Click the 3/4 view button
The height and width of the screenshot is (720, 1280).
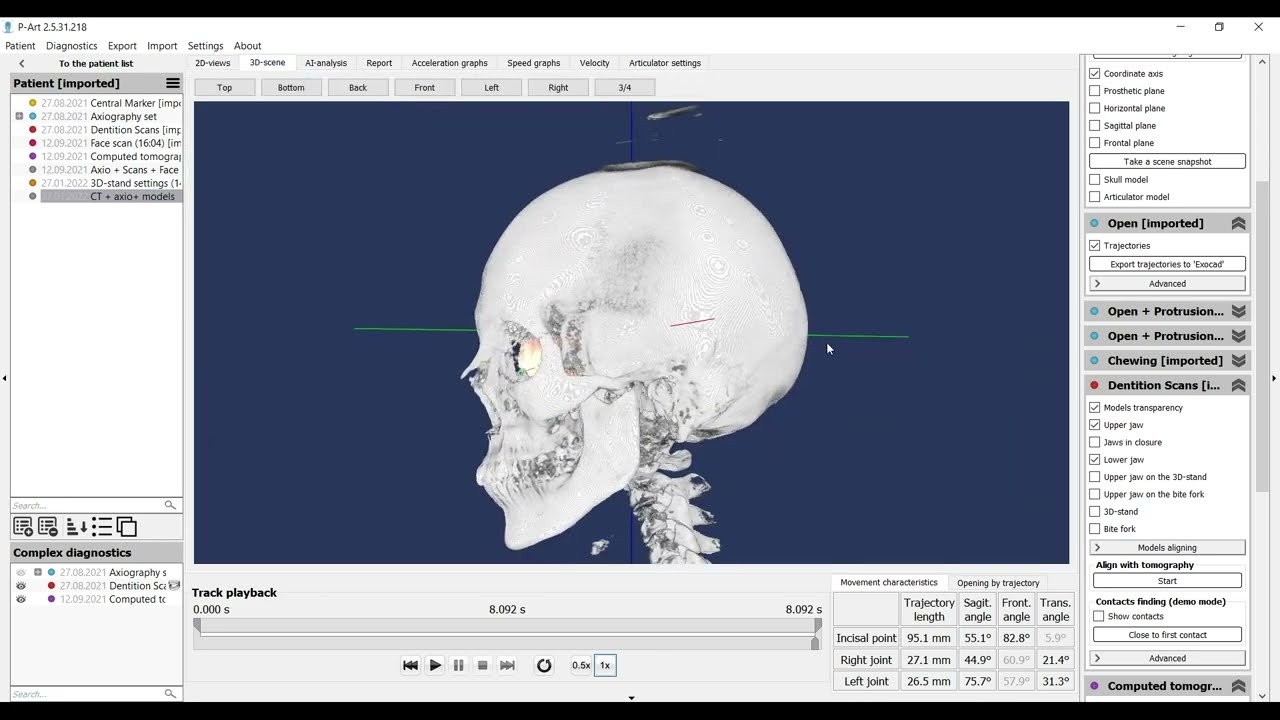625,88
